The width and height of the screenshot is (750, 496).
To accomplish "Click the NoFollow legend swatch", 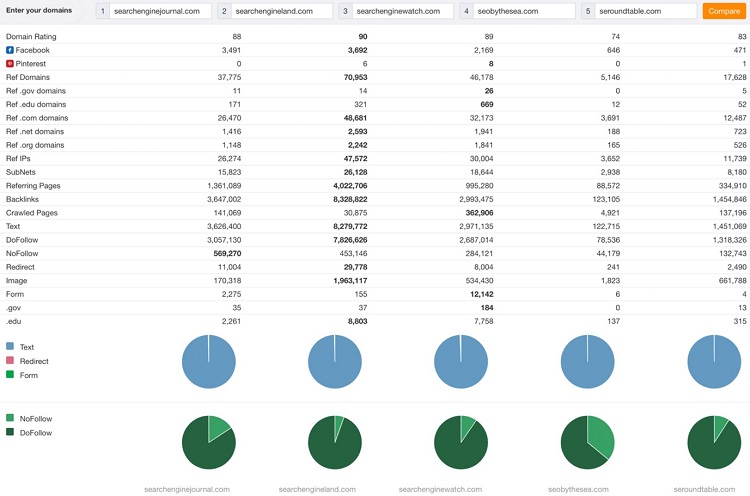I will pyautogui.click(x=10, y=418).
